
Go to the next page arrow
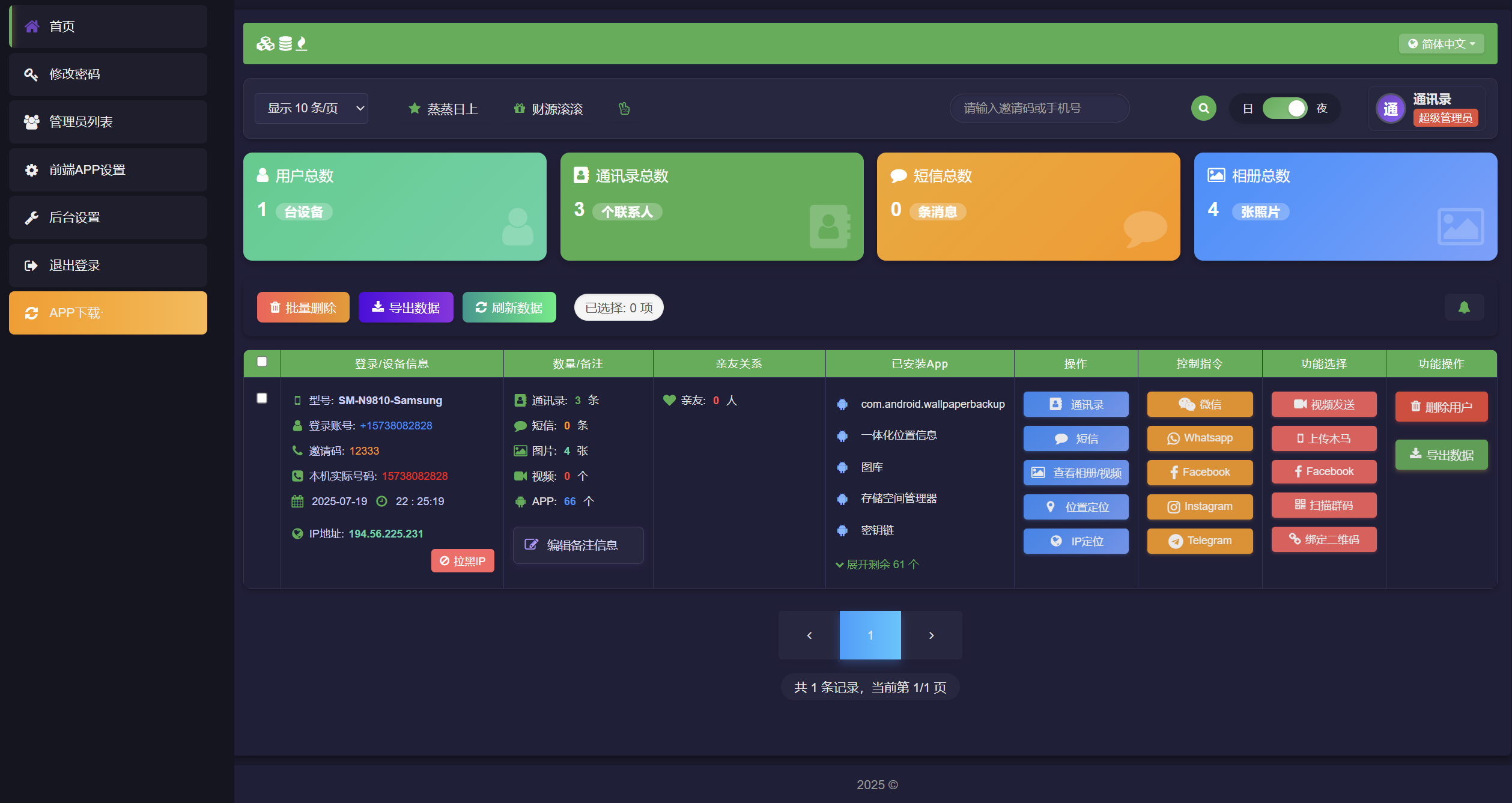(931, 635)
